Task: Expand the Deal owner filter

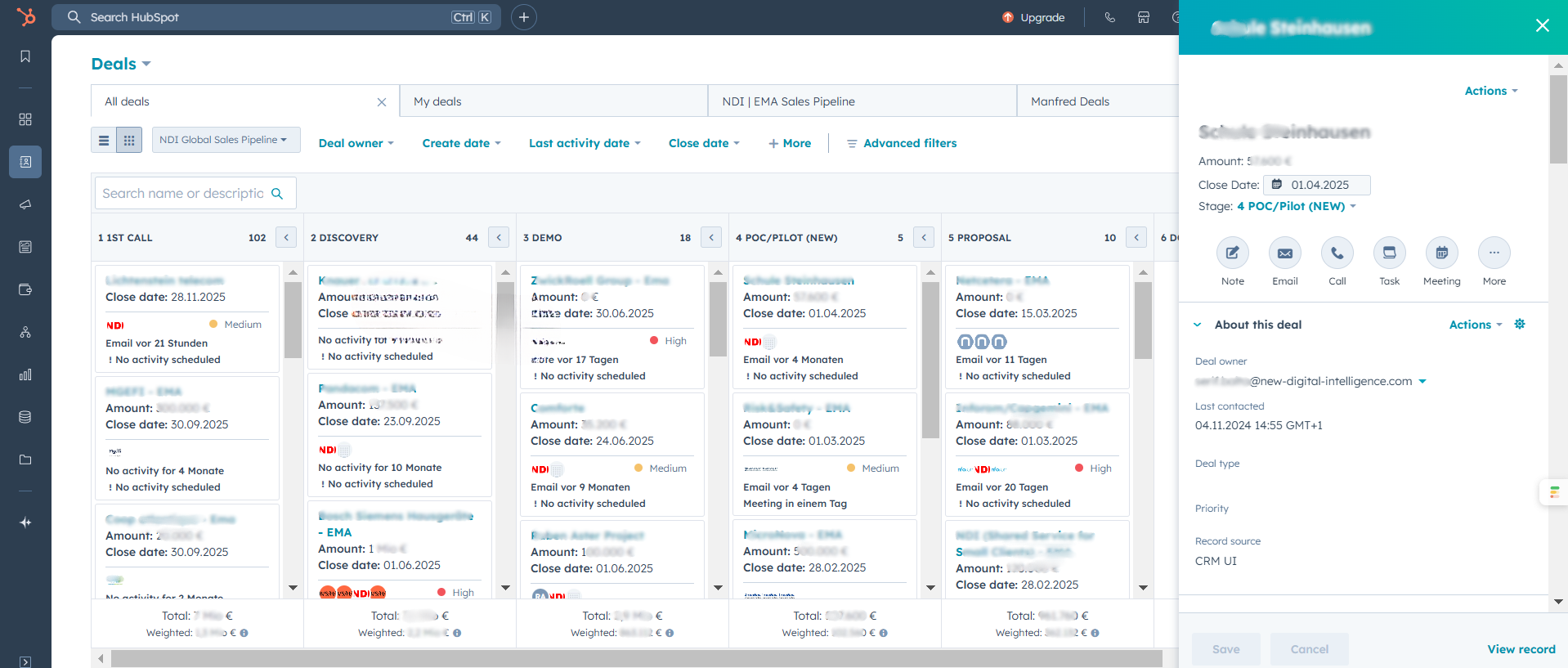Action: point(356,143)
